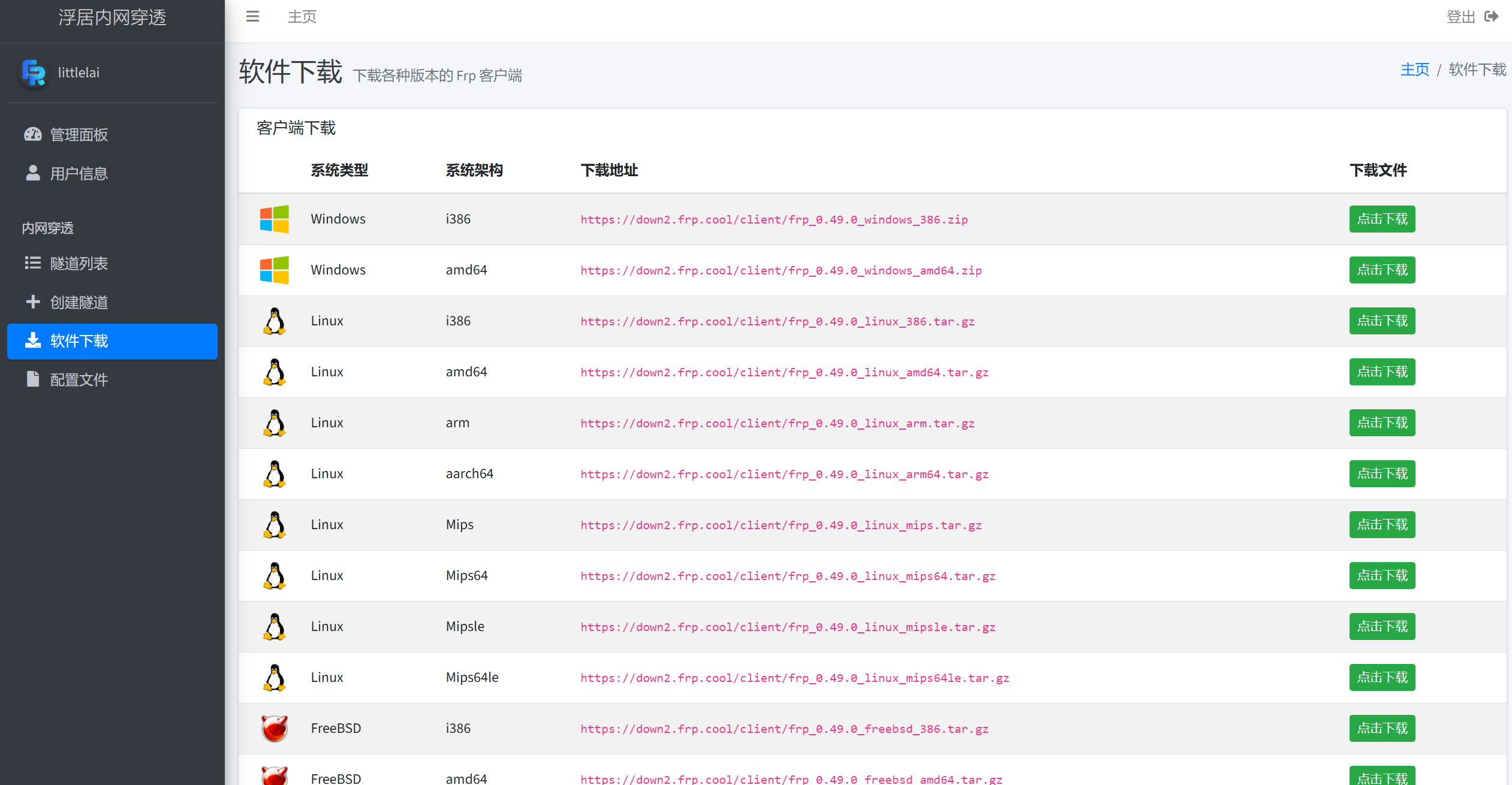Click the littlelai user avatar logo

(34, 73)
